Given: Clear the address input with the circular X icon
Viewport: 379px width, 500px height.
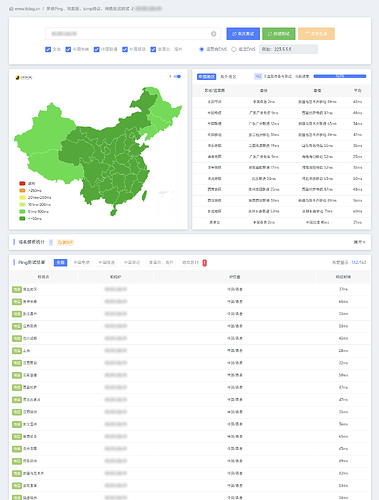Looking at the screenshot, I should [x=213, y=34].
